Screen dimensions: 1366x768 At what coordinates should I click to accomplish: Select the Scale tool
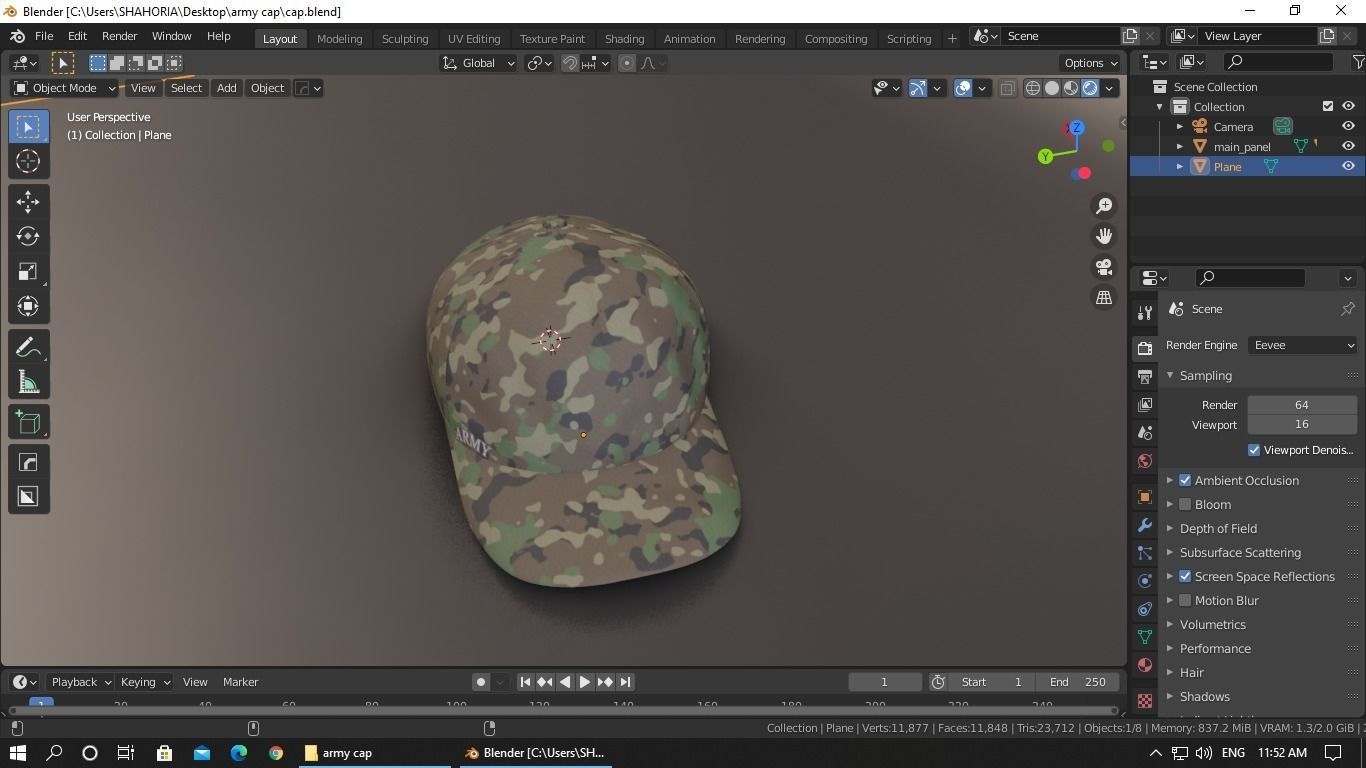tap(28, 272)
